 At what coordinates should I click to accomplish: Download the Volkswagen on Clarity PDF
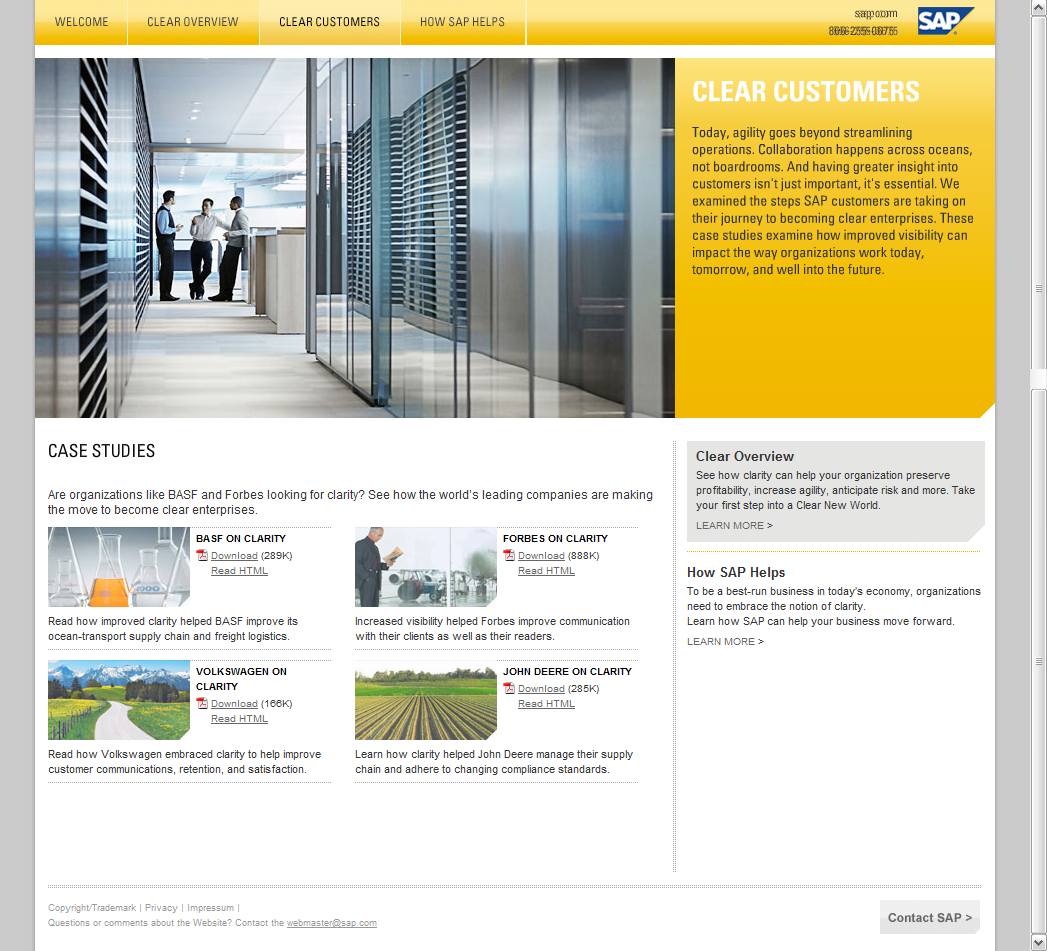pos(234,704)
